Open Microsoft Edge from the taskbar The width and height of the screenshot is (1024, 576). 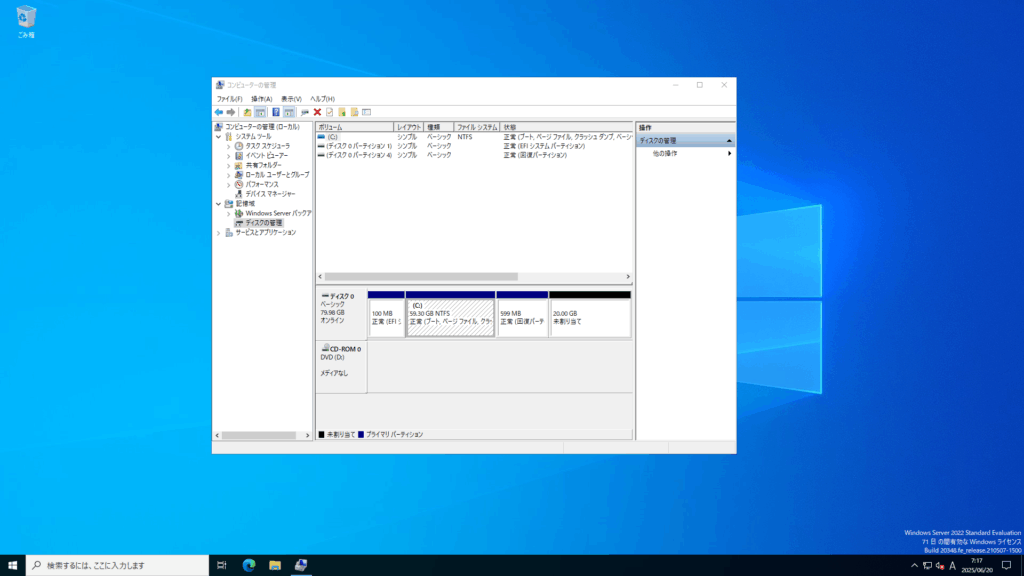(x=248, y=566)
